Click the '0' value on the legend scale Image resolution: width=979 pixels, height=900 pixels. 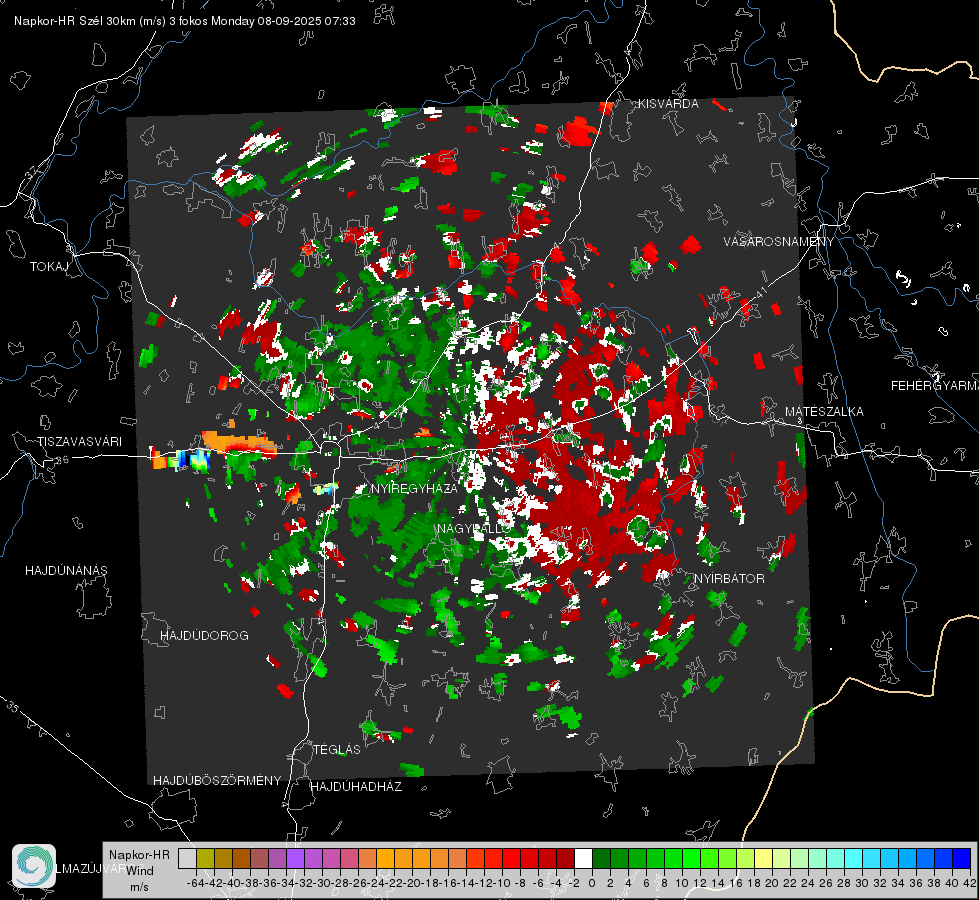tap(592, 883)
